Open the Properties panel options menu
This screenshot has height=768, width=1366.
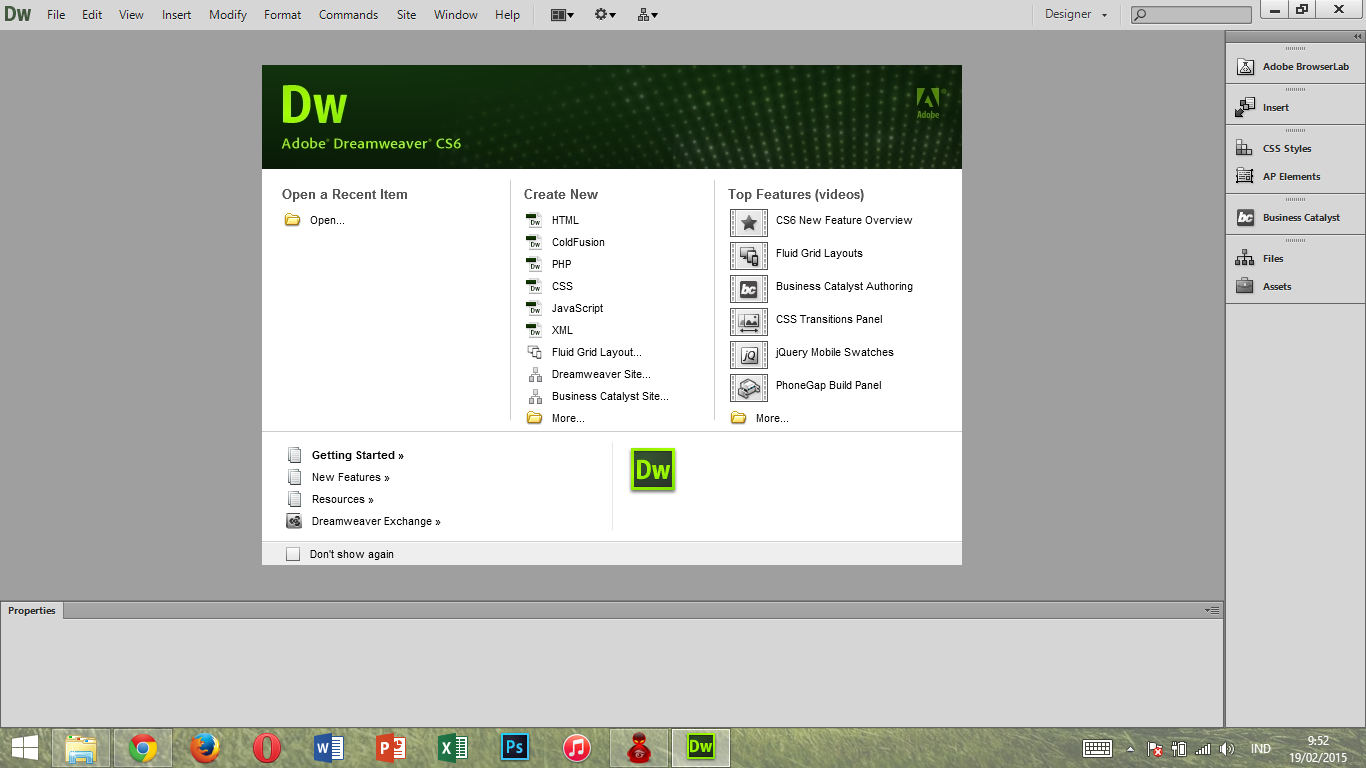click(1213, 610)
